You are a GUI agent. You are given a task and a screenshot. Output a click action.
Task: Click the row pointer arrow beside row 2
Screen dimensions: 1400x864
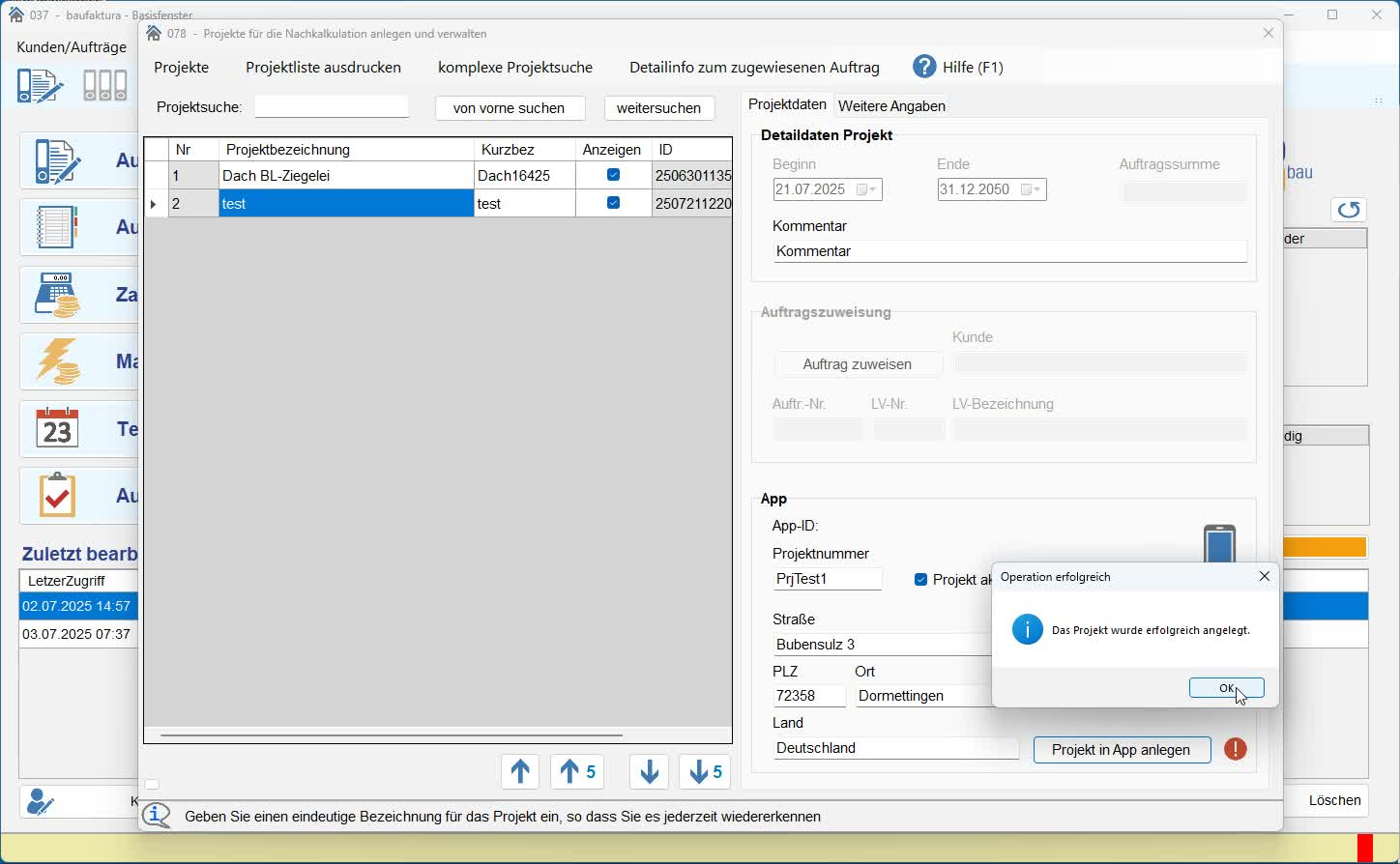pyautogui.click(x=154, y=204)
